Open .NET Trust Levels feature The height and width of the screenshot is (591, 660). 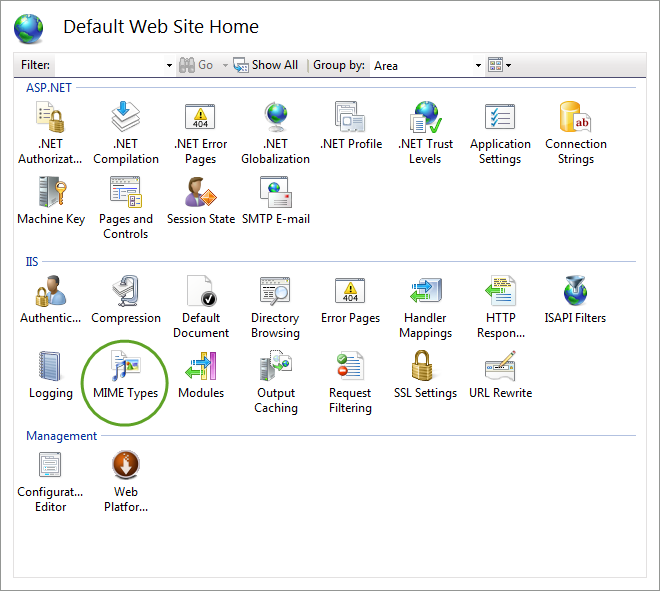[x=426, y=133]
